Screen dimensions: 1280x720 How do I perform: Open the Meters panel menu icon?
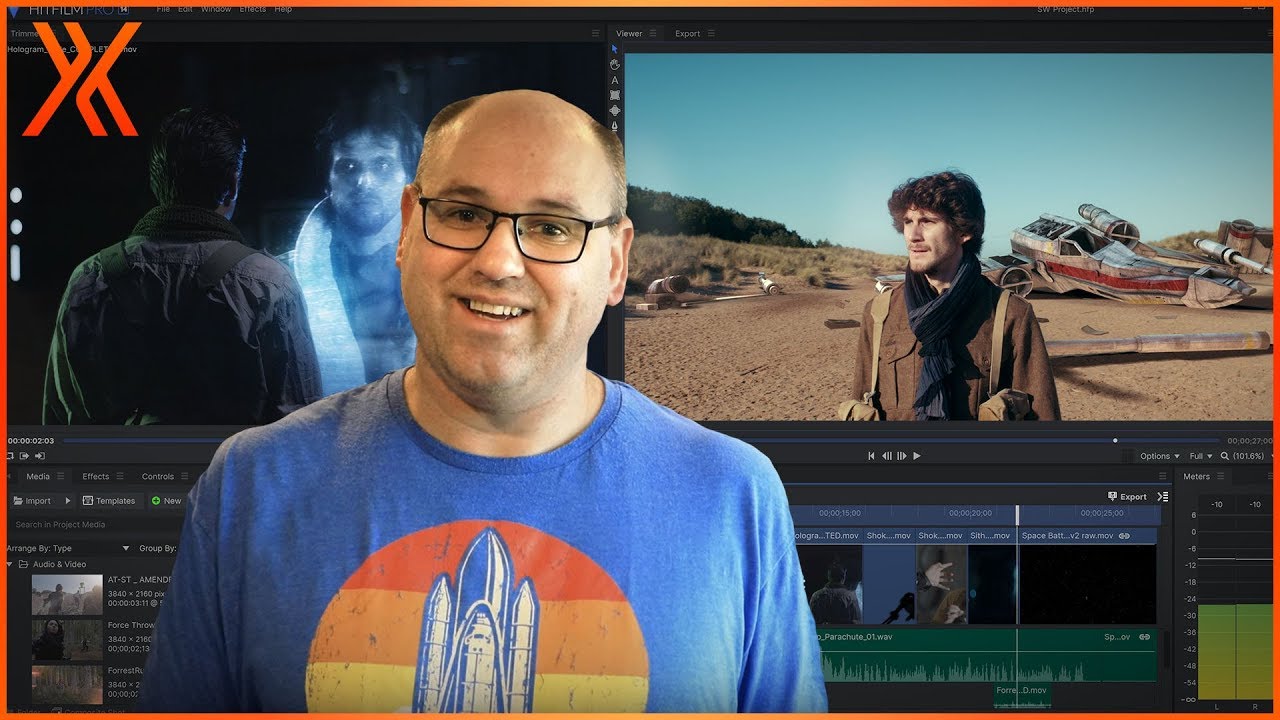click(1221, 476)
